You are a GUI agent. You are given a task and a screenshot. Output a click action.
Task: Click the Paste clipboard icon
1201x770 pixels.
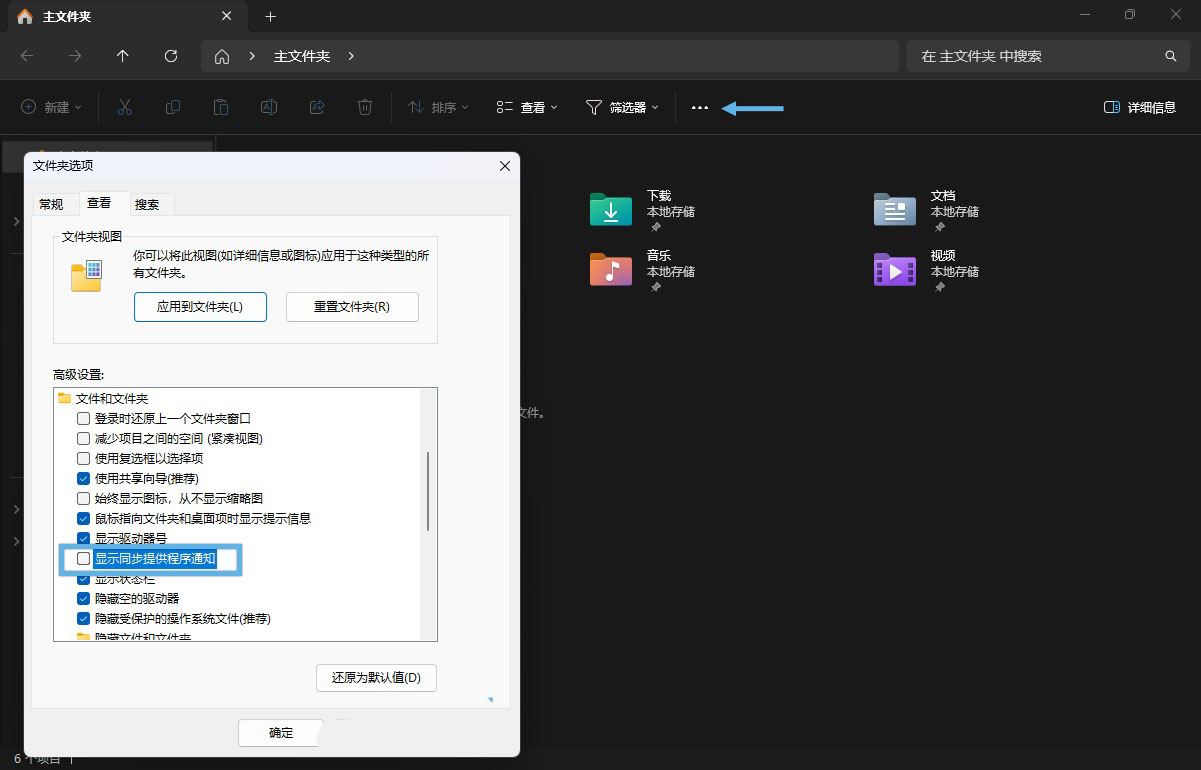221,107
